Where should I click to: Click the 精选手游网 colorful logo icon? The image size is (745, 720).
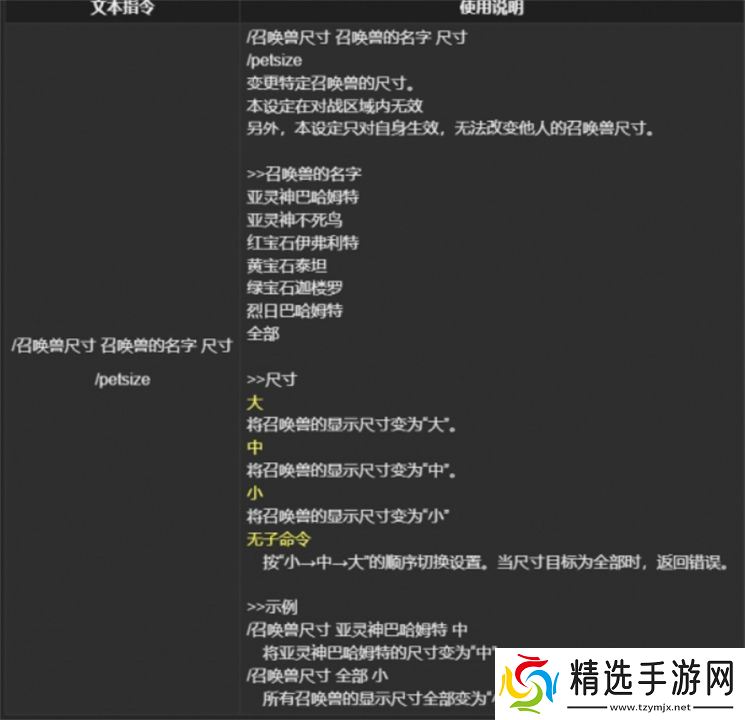529,682
